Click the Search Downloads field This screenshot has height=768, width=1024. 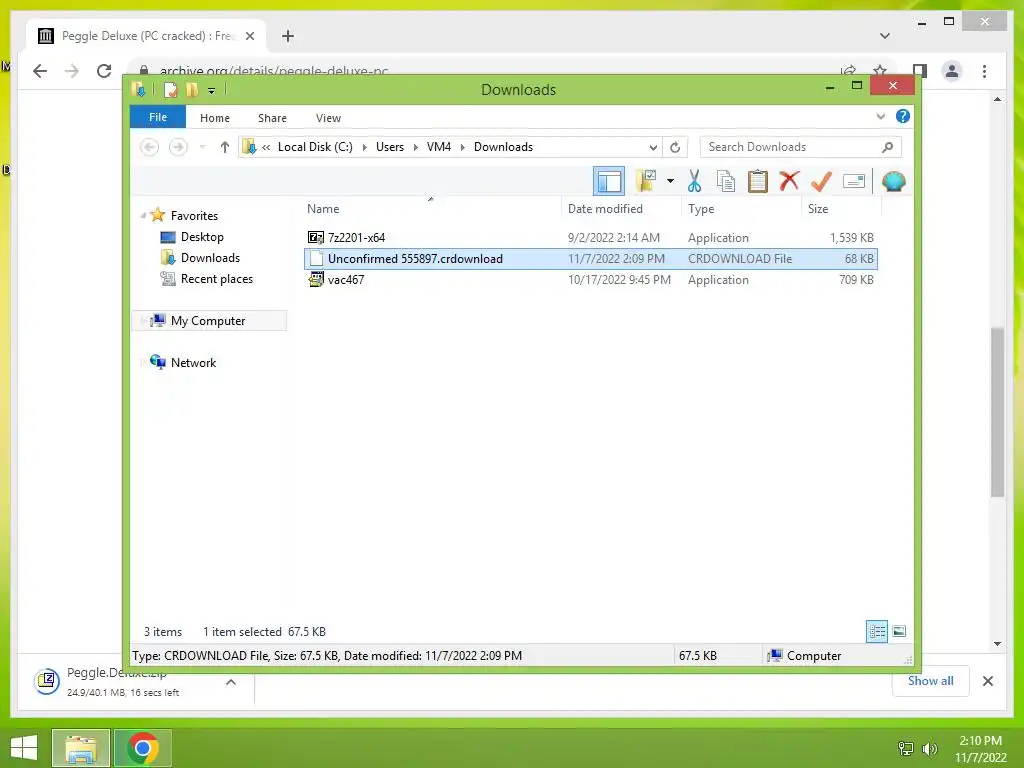tap(800, 147)
